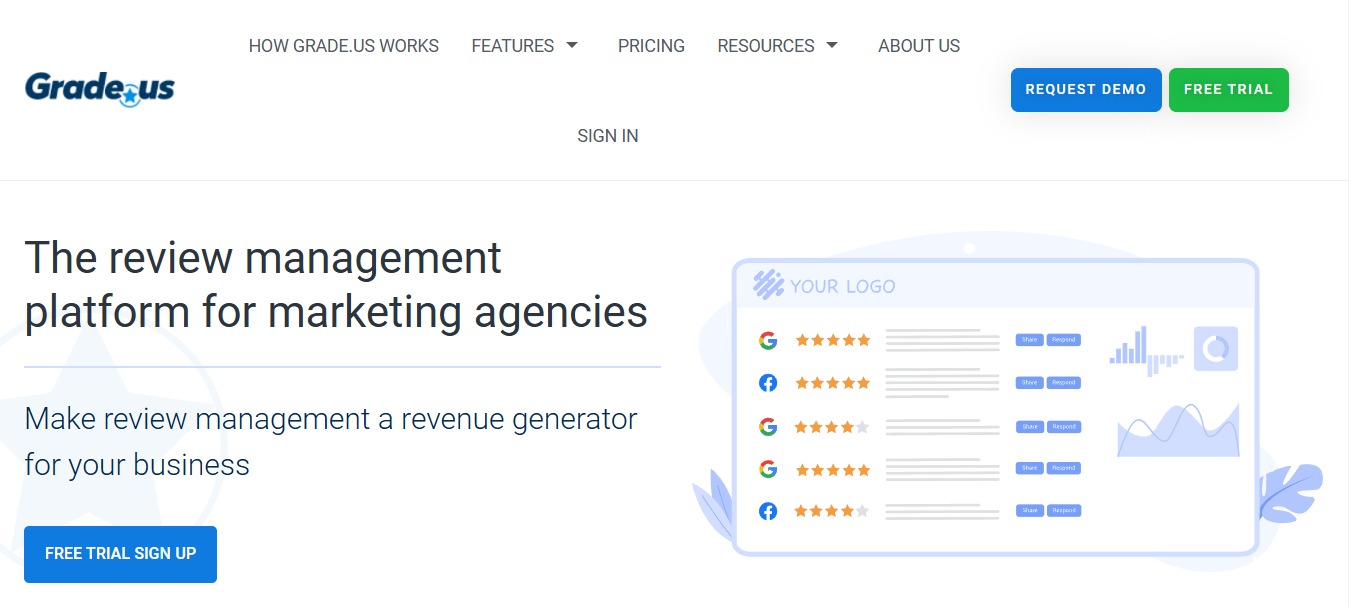Click the Google icon on the four-star review
This screenshot has width=1349, height=607.
(x=767, y=426)
